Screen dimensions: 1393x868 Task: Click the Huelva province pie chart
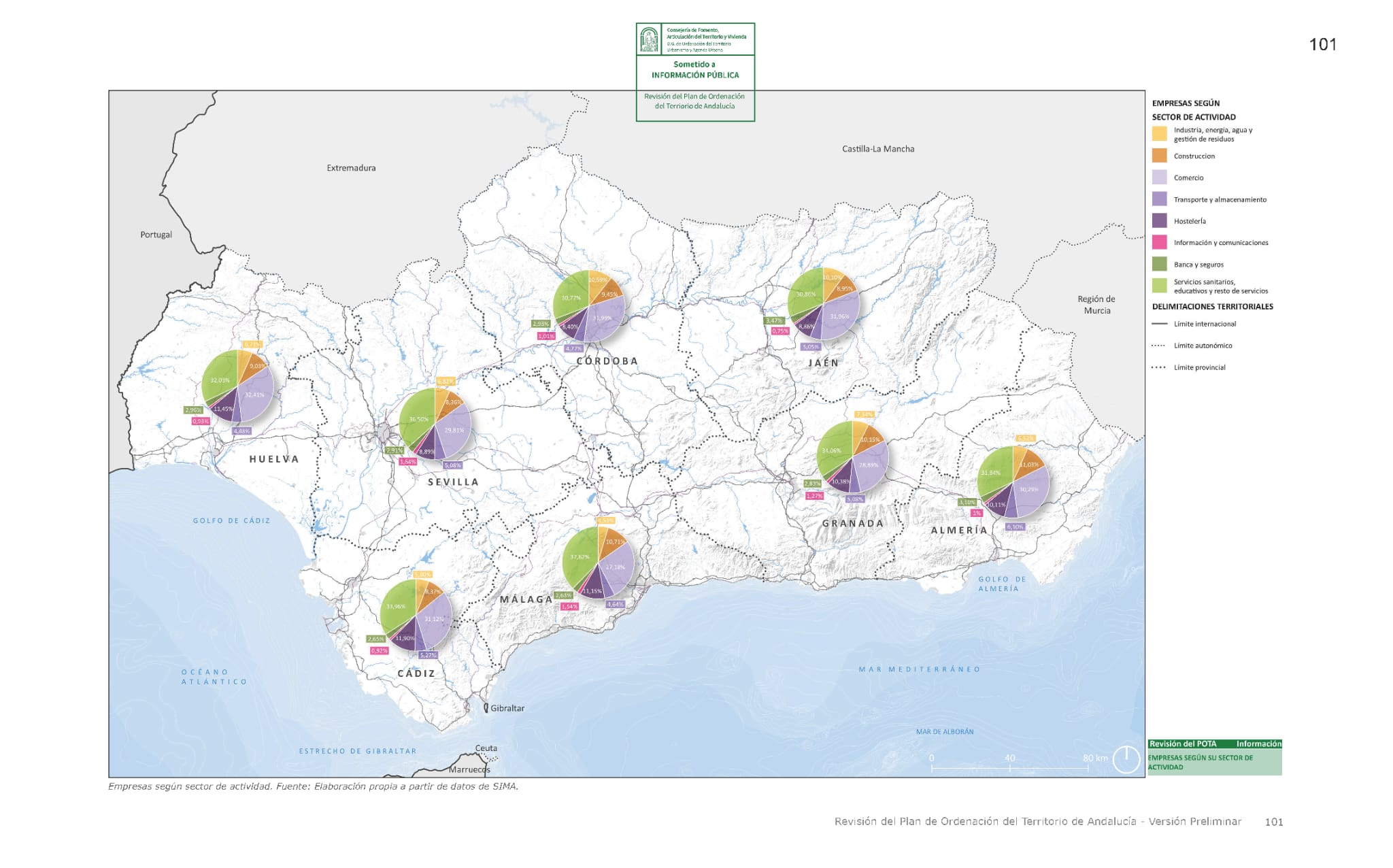(x=237, y=386)
